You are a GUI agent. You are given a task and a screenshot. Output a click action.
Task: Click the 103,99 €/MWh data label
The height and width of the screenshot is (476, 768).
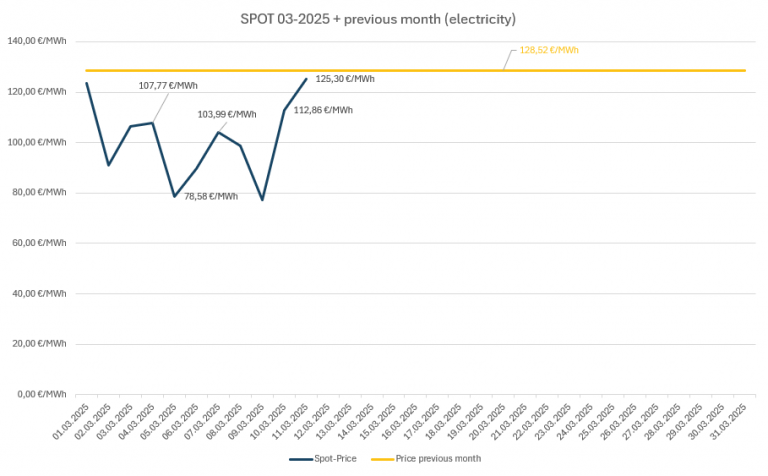point(227,114)
